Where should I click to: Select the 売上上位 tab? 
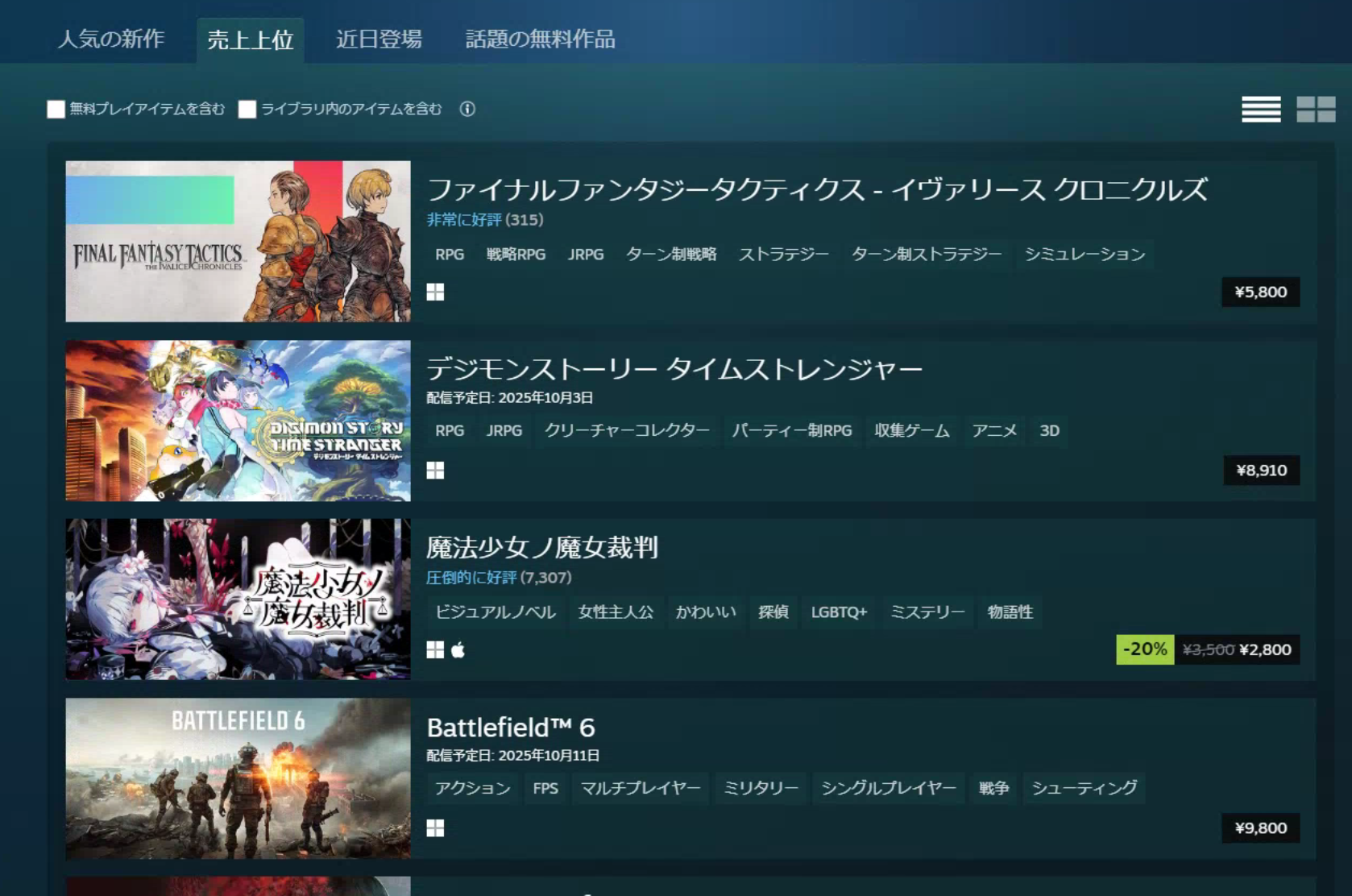pos(250,40)
